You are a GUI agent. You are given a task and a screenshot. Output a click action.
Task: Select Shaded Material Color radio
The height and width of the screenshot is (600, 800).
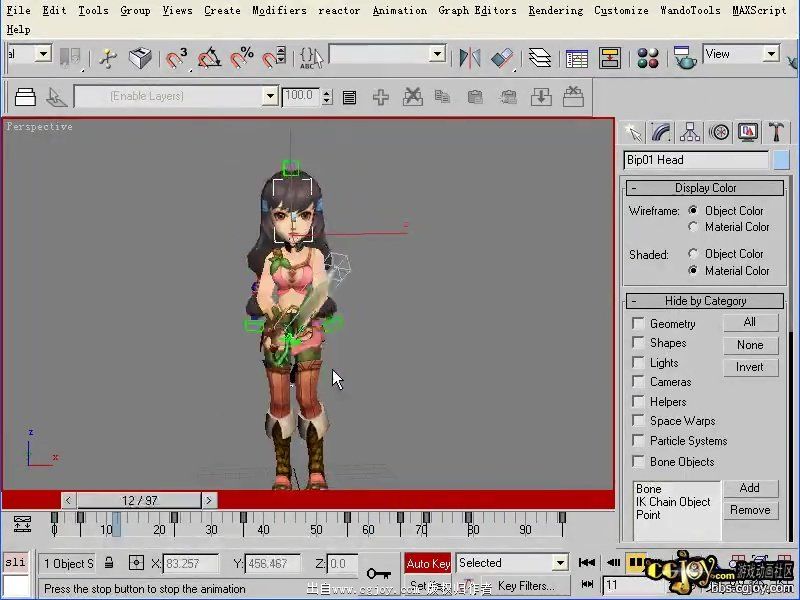[x=693, y=270]
